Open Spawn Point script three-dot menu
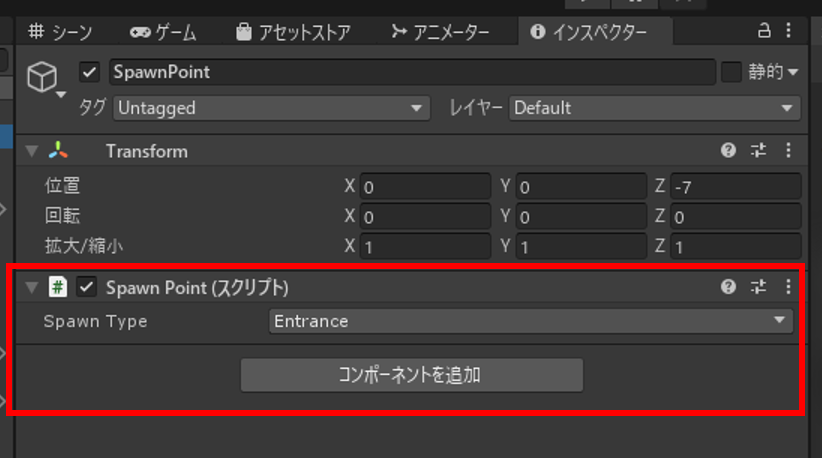This screenshot has width=822, height=458. pos(788,287)
